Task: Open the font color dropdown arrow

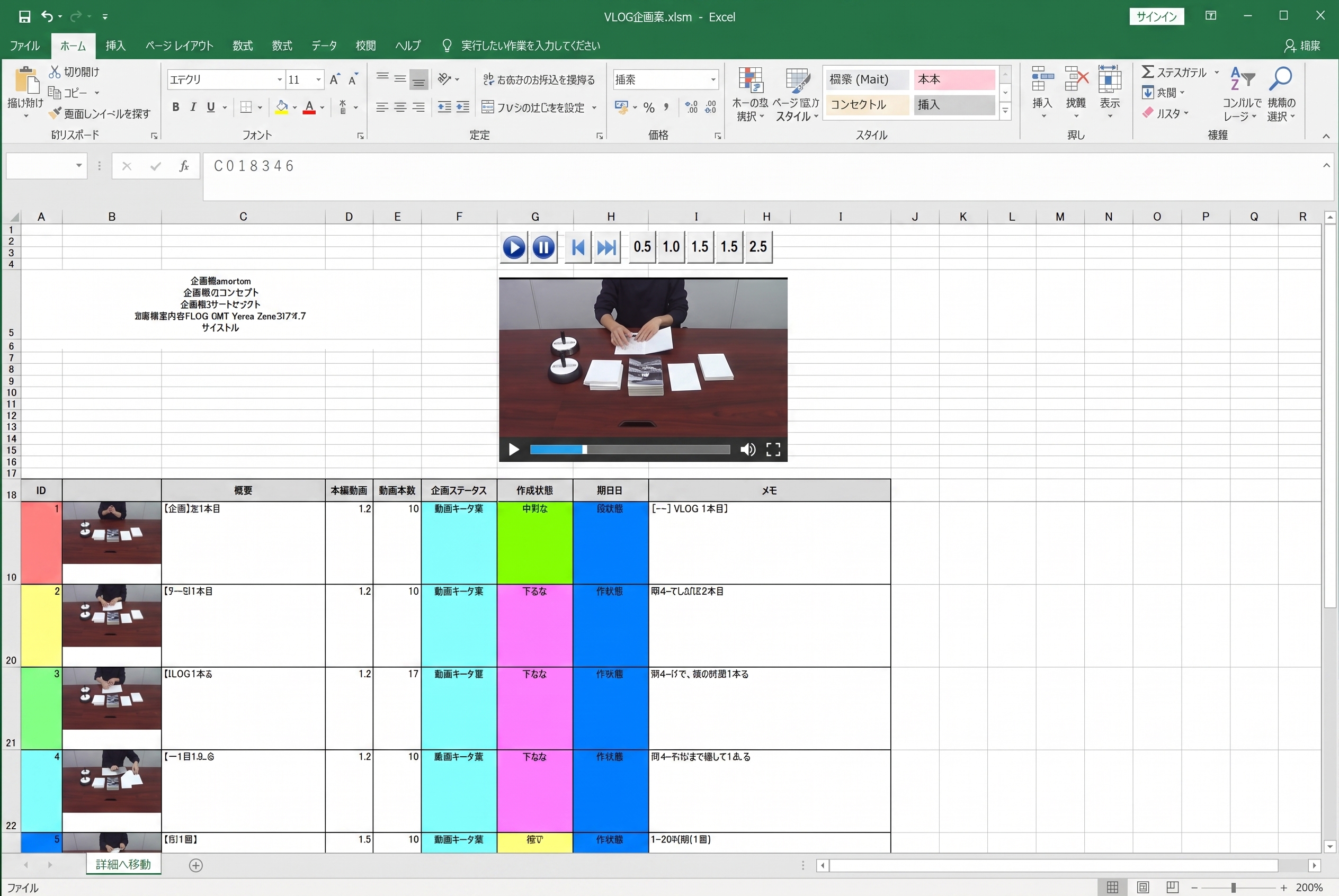Action: (x=323, y=107)
